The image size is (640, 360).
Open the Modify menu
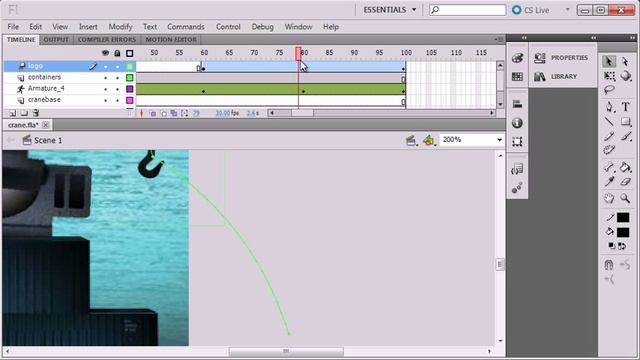[120, 27]
